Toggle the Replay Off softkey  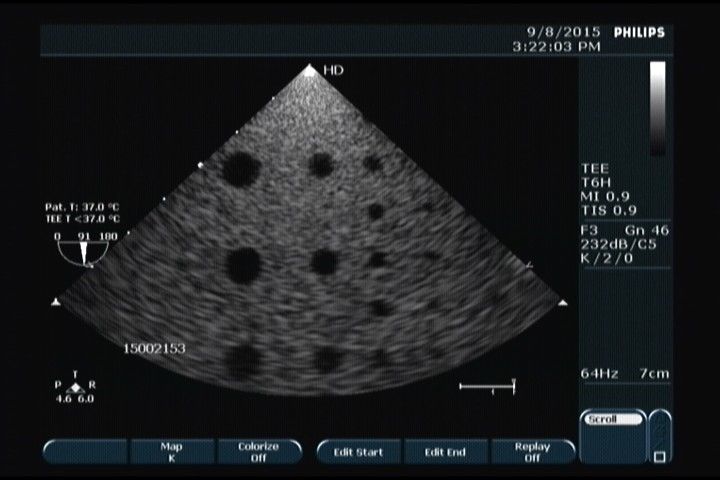click(532, 452)
